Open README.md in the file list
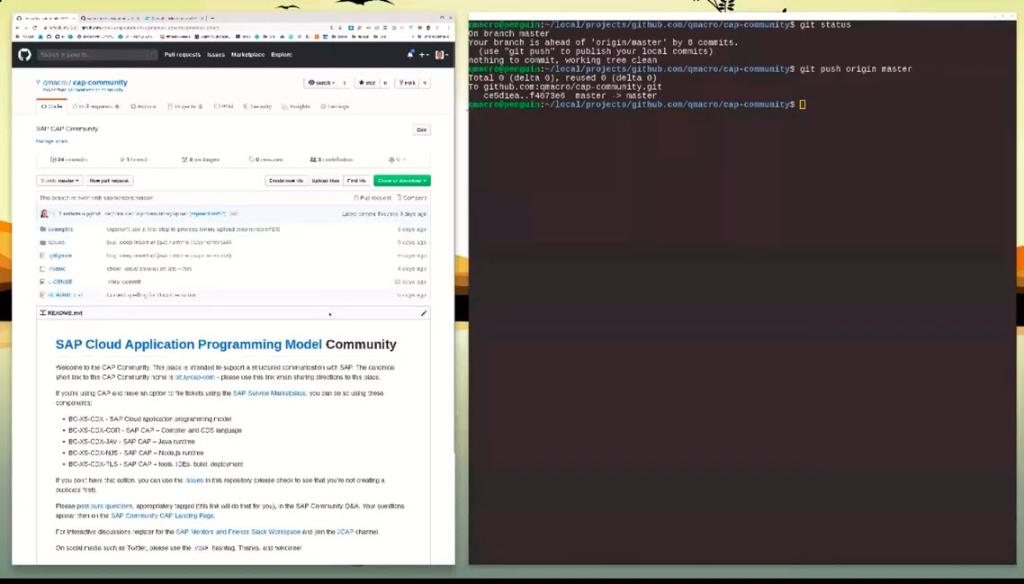Image resolution: width=1024 pixels, height=584 pixels. [65, 295]
